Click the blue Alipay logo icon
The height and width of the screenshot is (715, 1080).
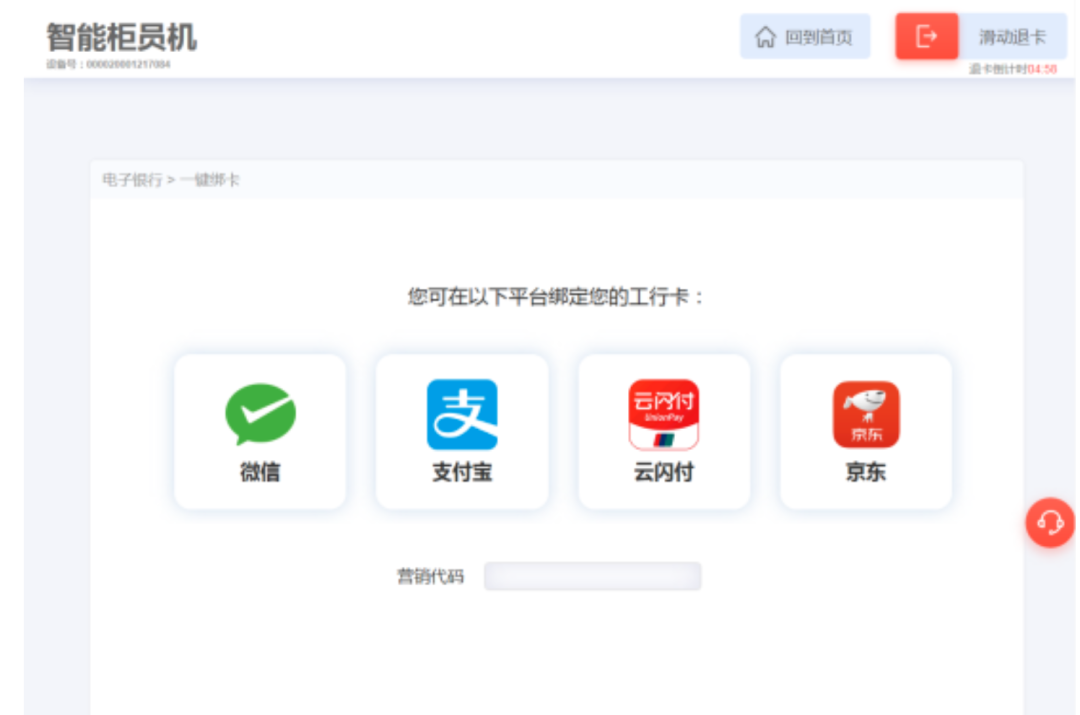pos(462,414)
